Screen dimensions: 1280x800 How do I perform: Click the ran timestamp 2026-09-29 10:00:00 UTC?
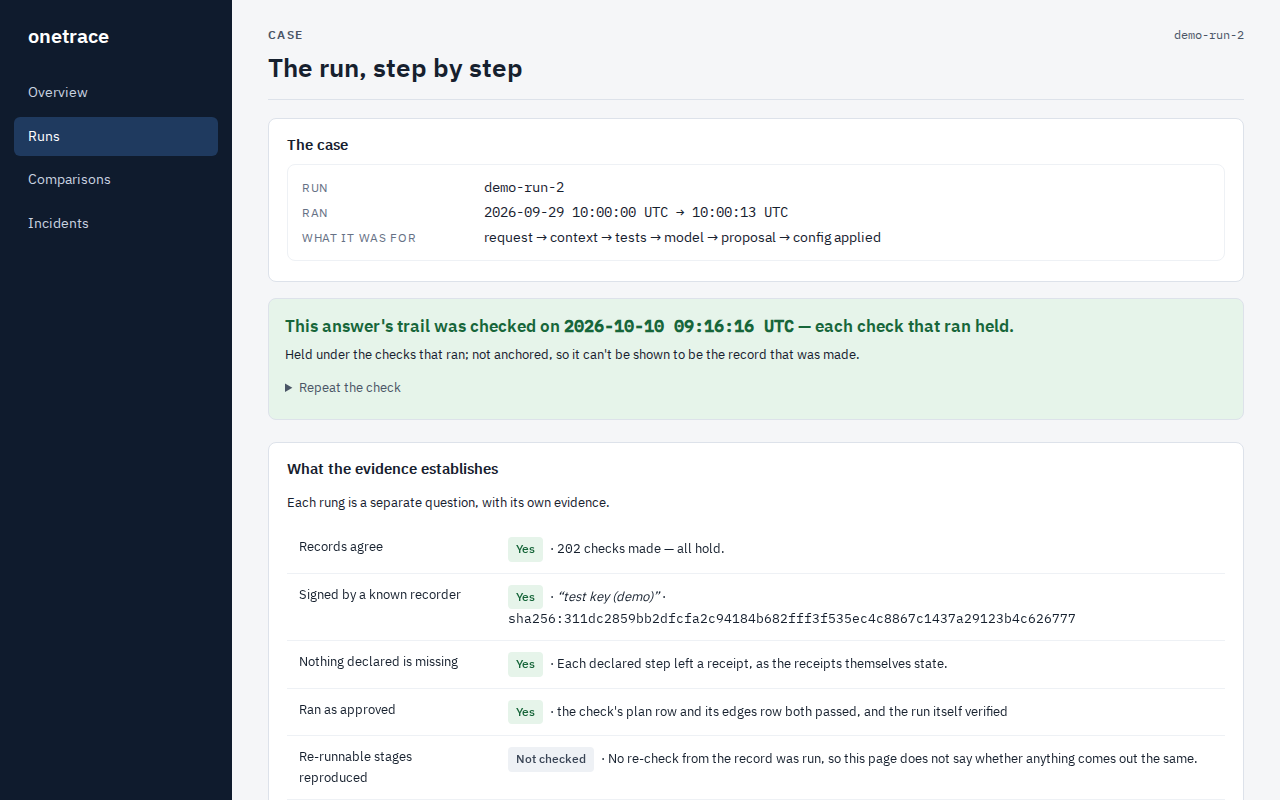coord(576,212)
